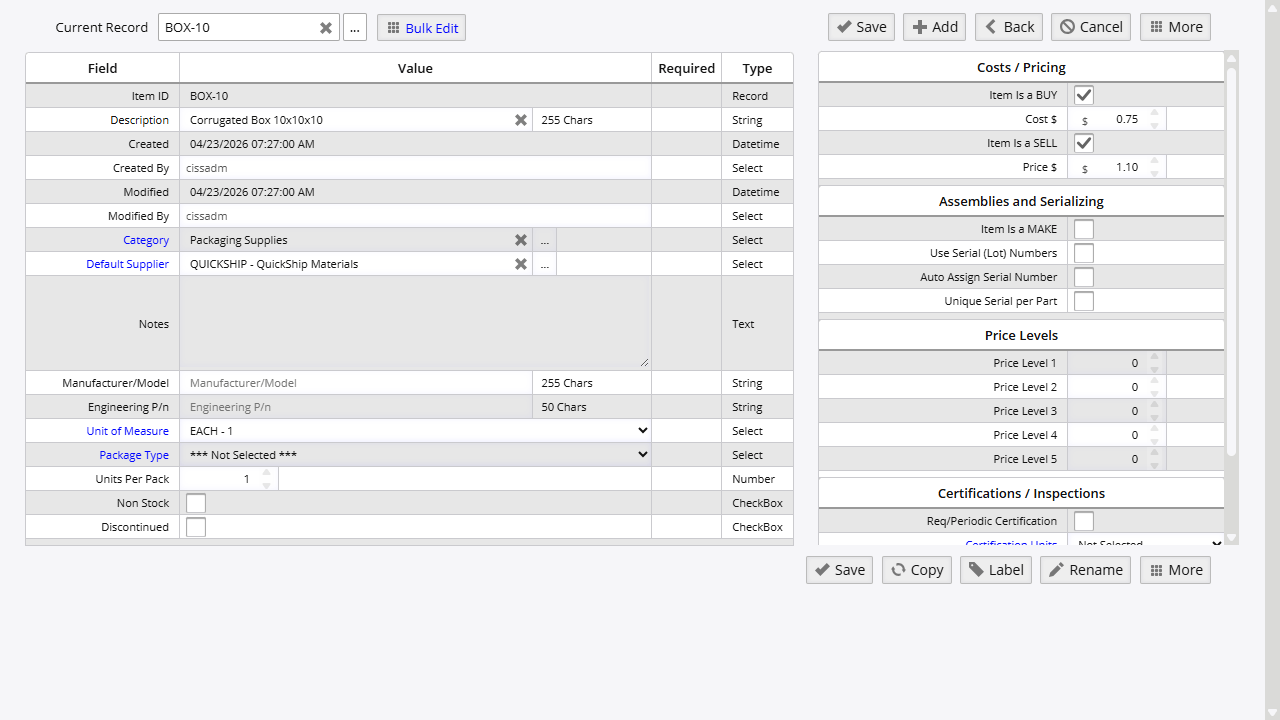Open the Package Type dropdown

(643, 454)
